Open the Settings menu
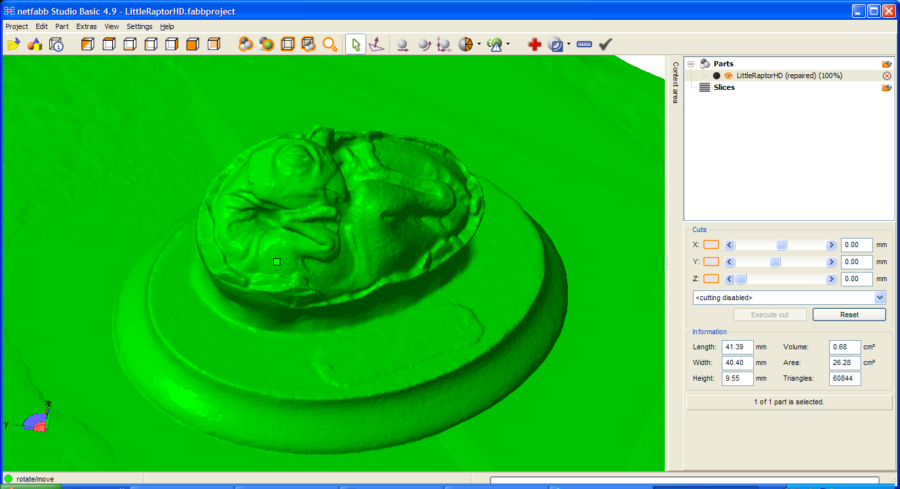900x489 pixels. (139, 26)
